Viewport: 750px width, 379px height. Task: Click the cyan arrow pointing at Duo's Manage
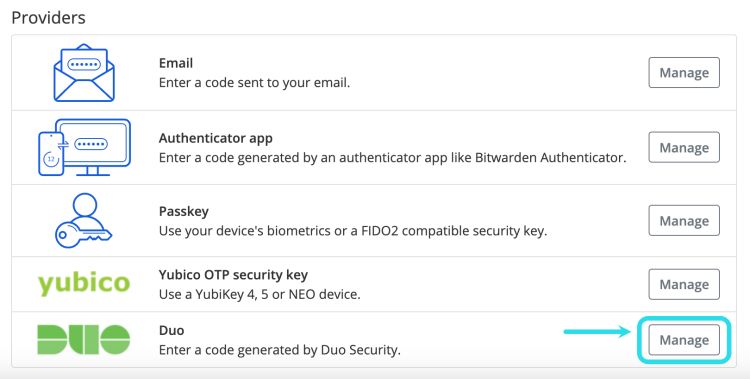point(597,332)
